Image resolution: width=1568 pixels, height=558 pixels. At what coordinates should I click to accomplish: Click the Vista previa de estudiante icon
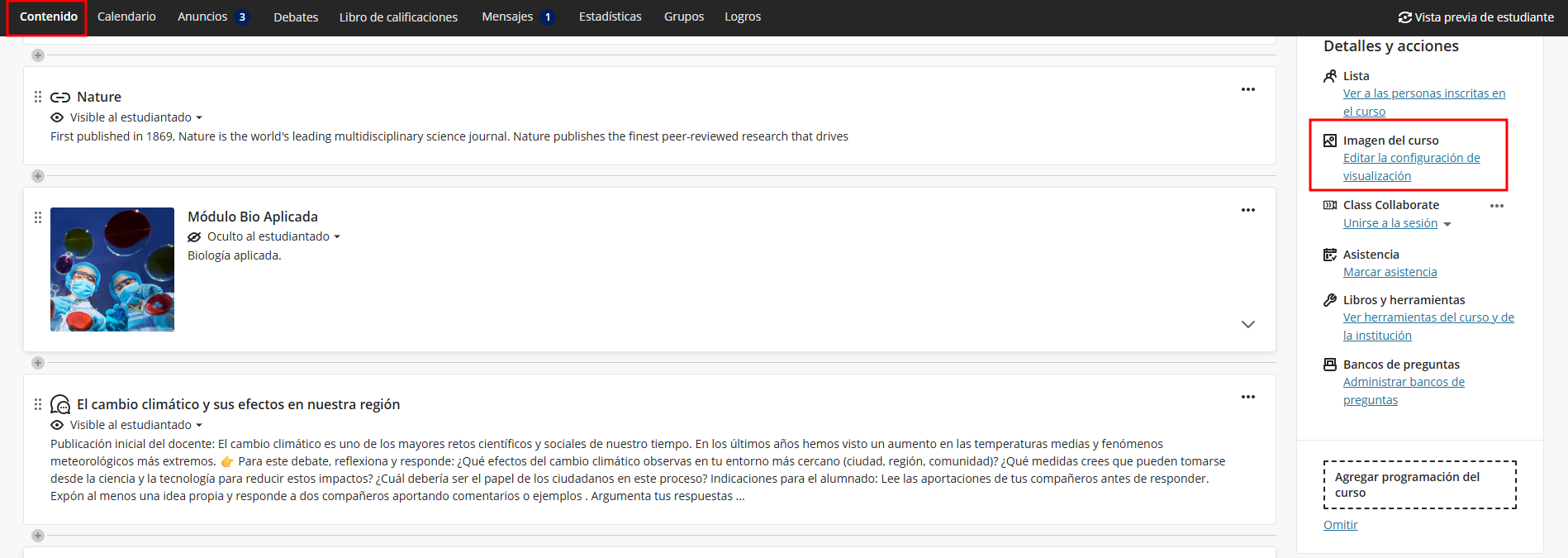coord(1404,17)
